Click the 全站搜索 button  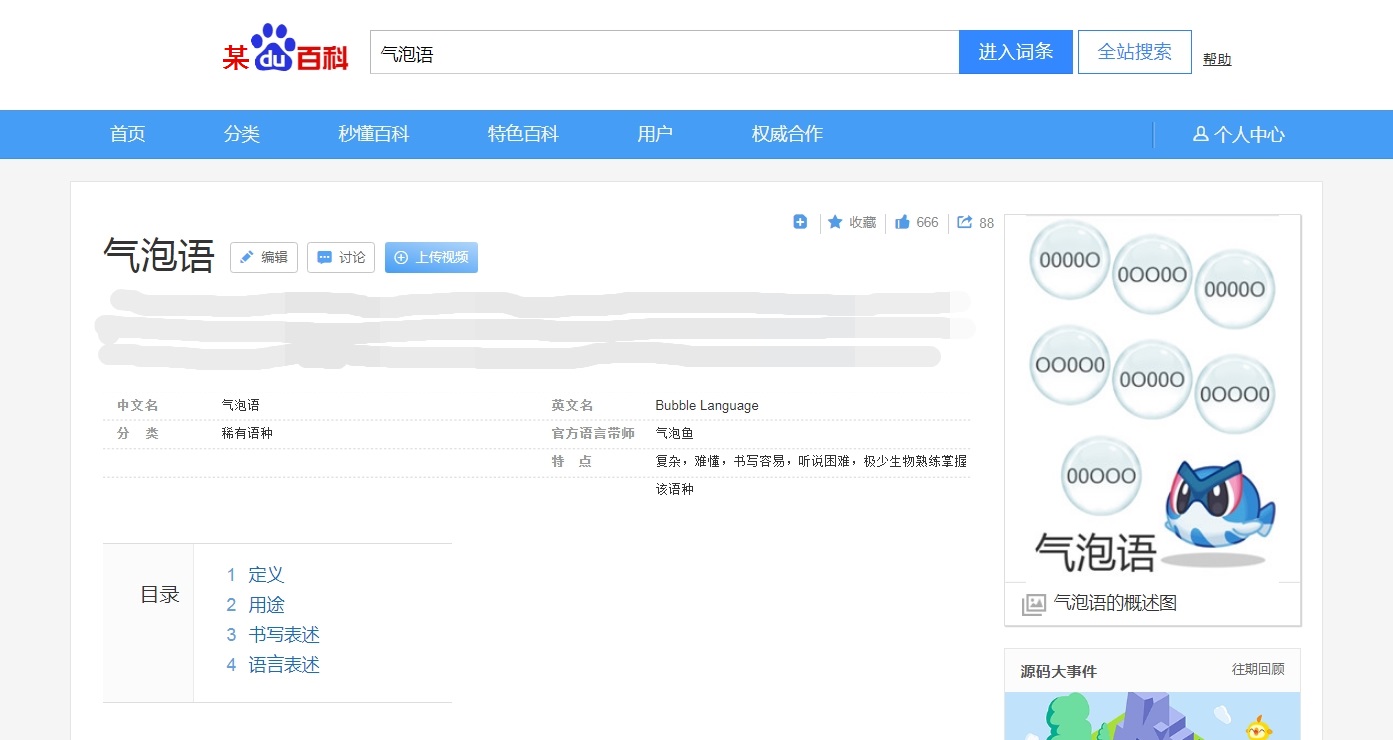click(x=1135, y=52)
